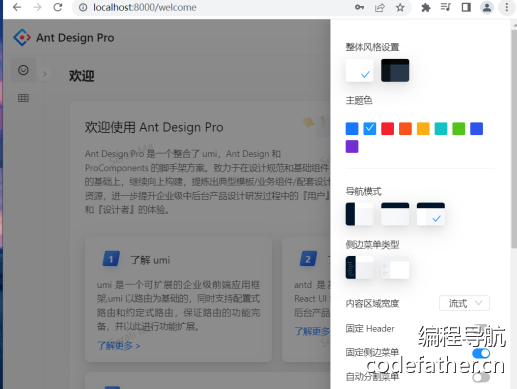The image size is (517, 389).
Task: Bookmark this page with star icon
Action: point(400,7)
